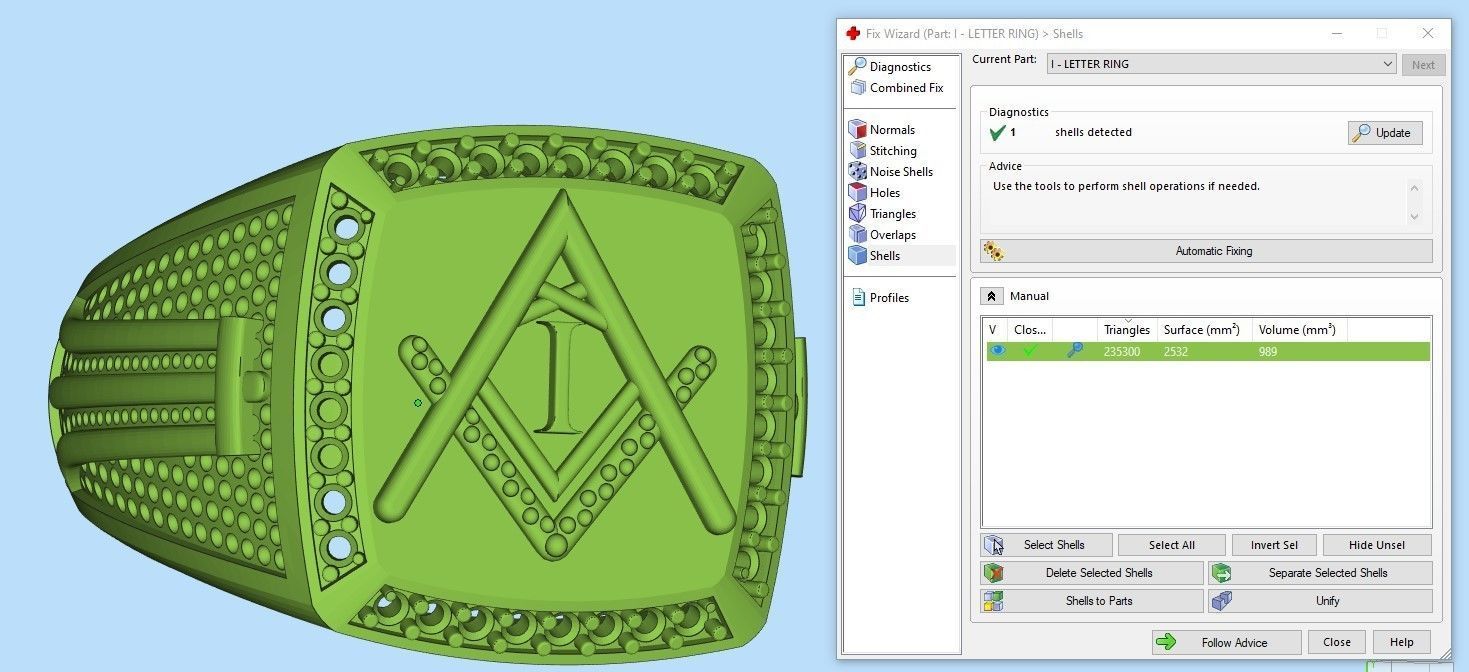Click the Holes icon
1469x672 pixels.
pos(857,193)
